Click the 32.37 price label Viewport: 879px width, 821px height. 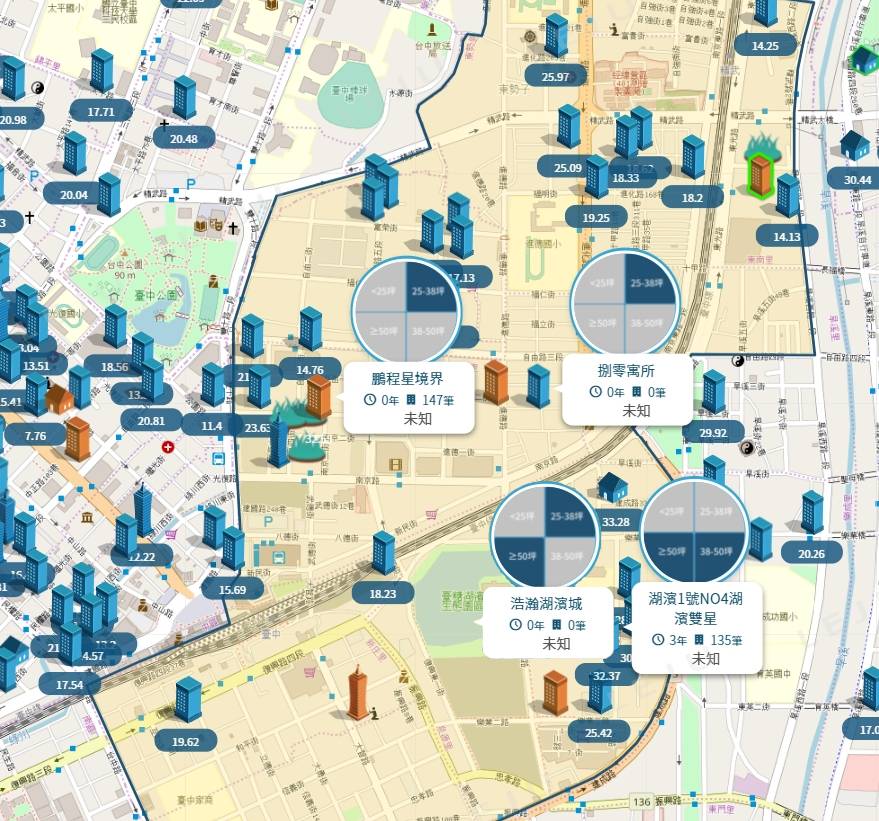[x=607, y=675]
